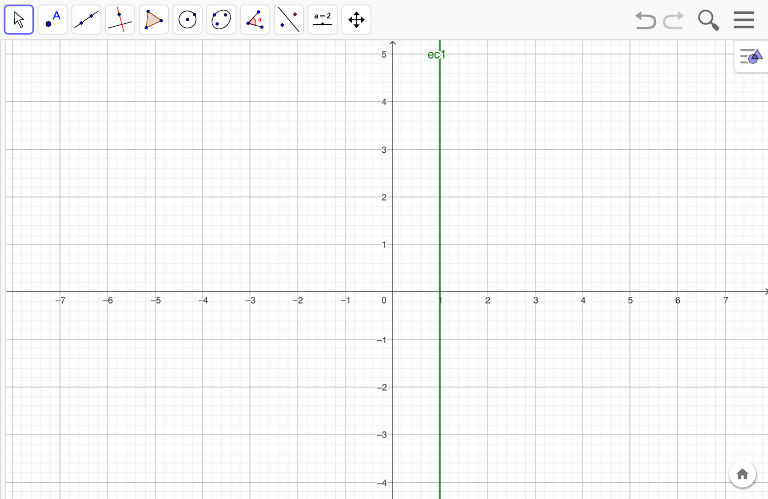Open the style bar toggle button
Viewport: 768px width, 499px height.
click(751, 57)
